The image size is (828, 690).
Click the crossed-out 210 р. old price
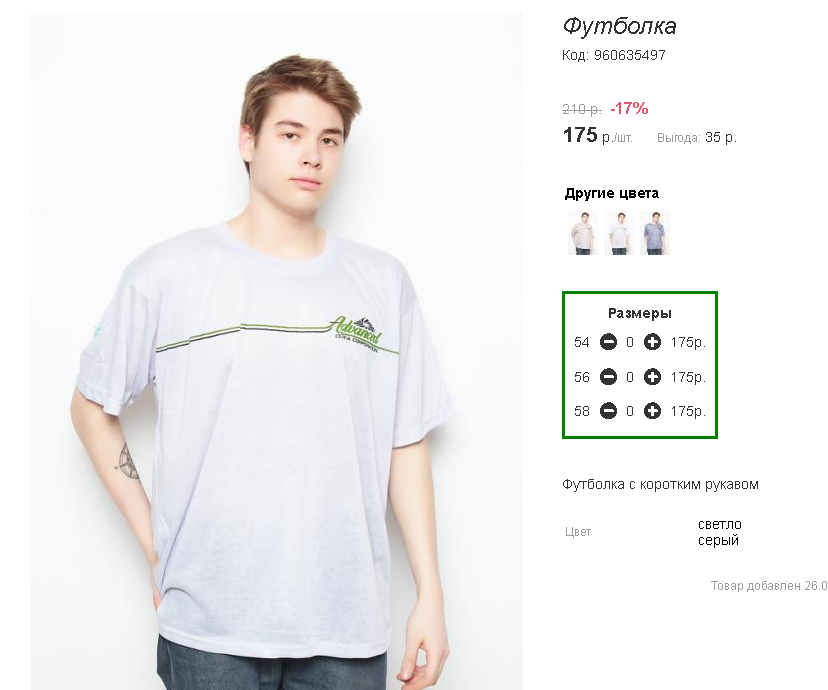pyautogui.click(x=581, y=109)
